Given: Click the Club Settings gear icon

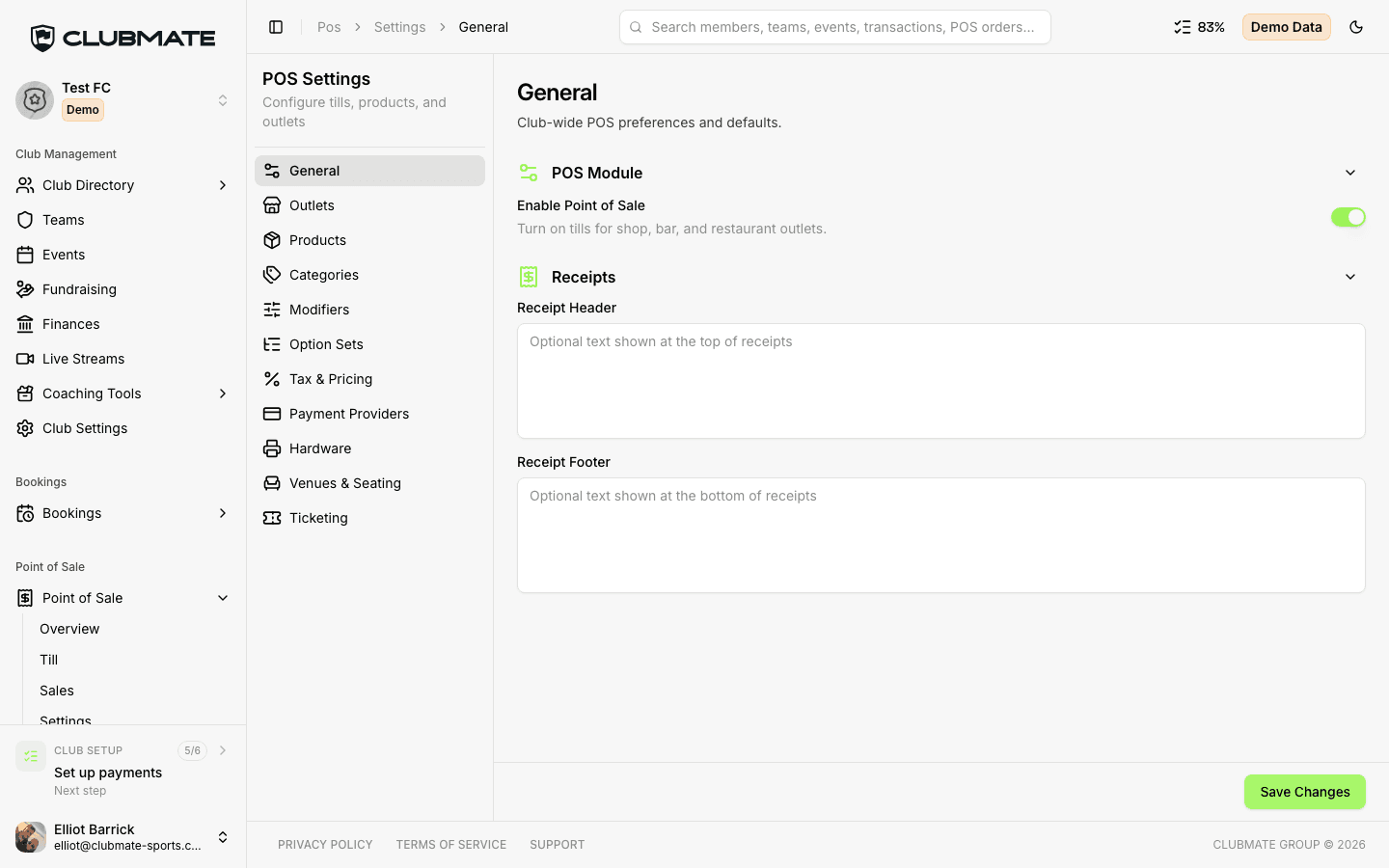Looking at the screenshot, I should pos(25,428).
